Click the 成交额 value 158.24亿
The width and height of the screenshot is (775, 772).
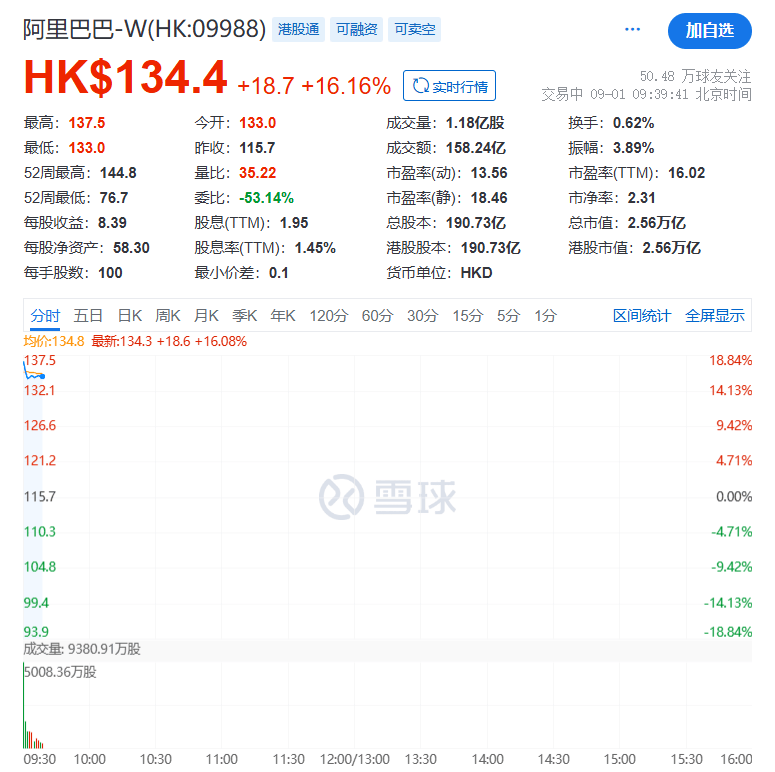tap(475, 148)
